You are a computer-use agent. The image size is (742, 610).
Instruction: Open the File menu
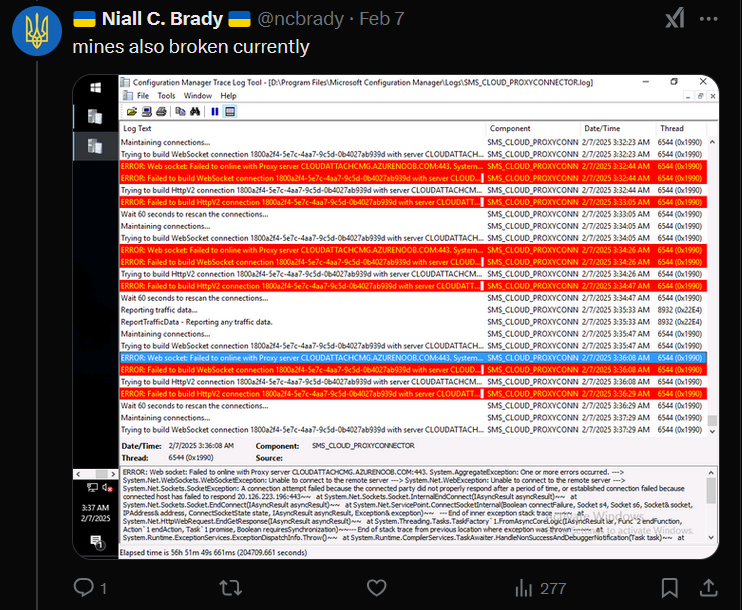click(143, 96)
